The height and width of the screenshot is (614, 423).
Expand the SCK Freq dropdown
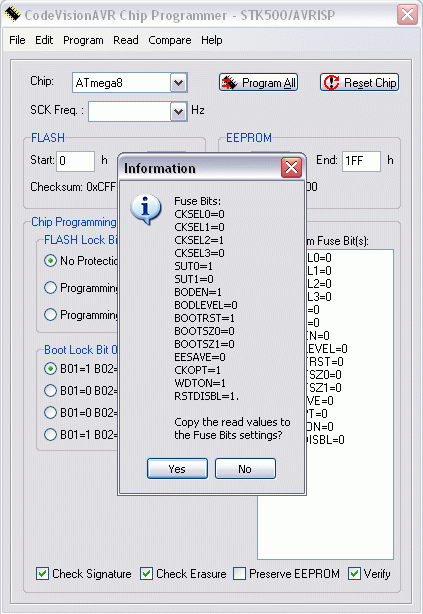point(179,112)
